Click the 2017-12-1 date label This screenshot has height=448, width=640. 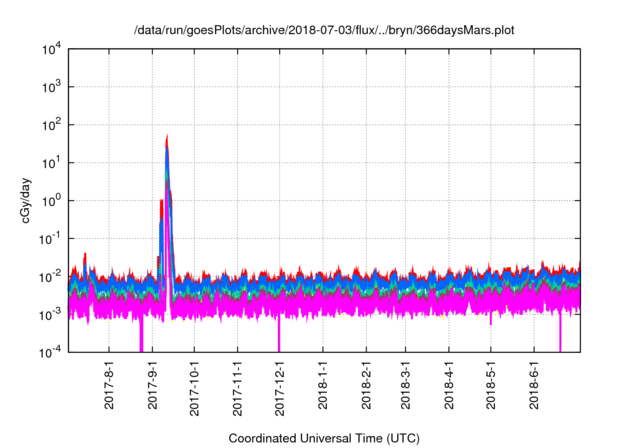(280, 388)
